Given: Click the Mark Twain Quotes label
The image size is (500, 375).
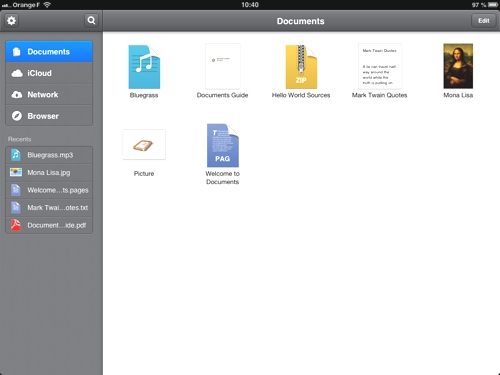Looking at the screenshot, I should [x=380, y=95].
